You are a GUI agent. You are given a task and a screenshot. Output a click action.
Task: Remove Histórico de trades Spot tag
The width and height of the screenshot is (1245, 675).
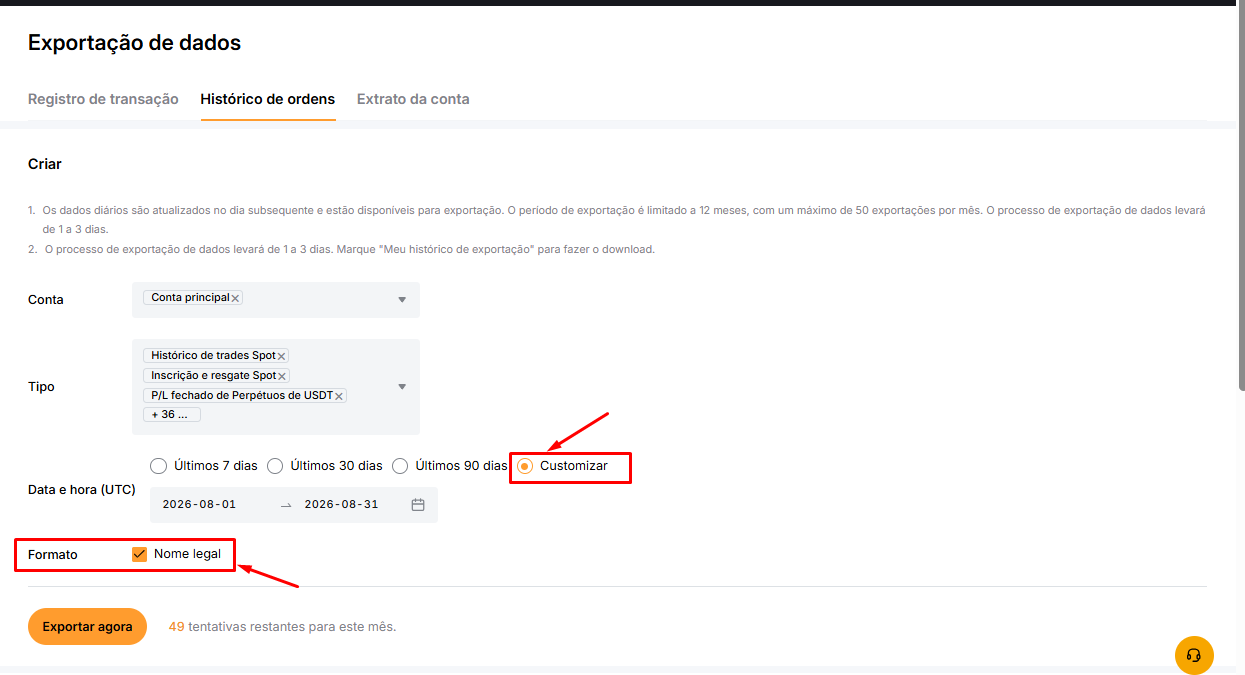tap(282, 356)
